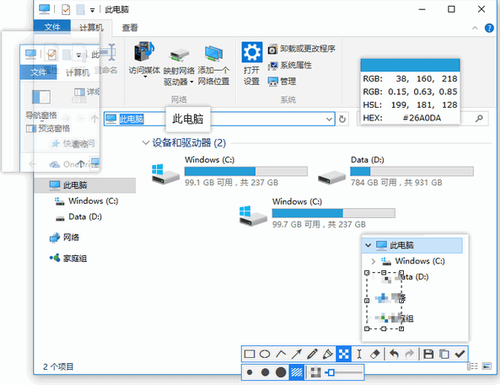Collapse the 设备和驱动器 group
Viewport: 500px width, 385px height.
[x=145, y=143]
